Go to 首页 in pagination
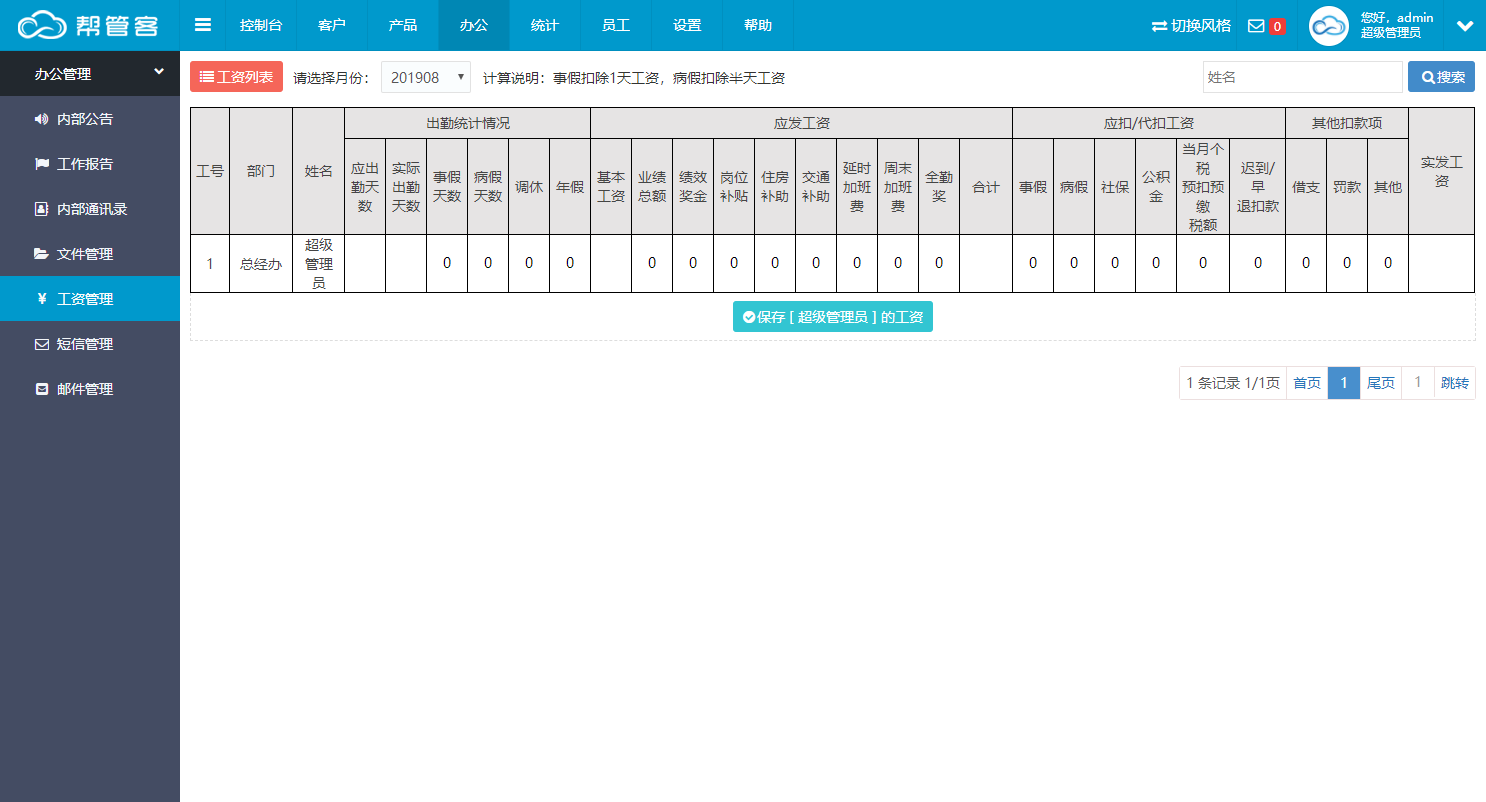 pos(1307,383)
